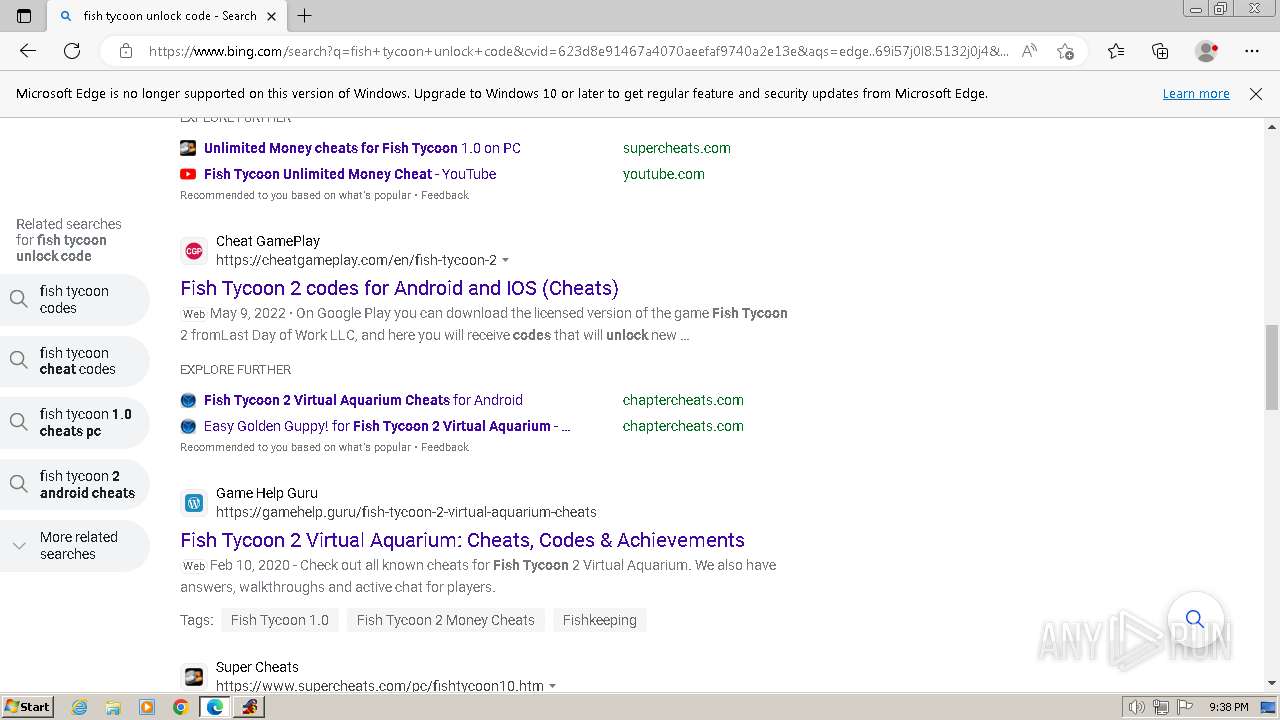
Task: Click the Start button
Action: [x=28, y=707]
